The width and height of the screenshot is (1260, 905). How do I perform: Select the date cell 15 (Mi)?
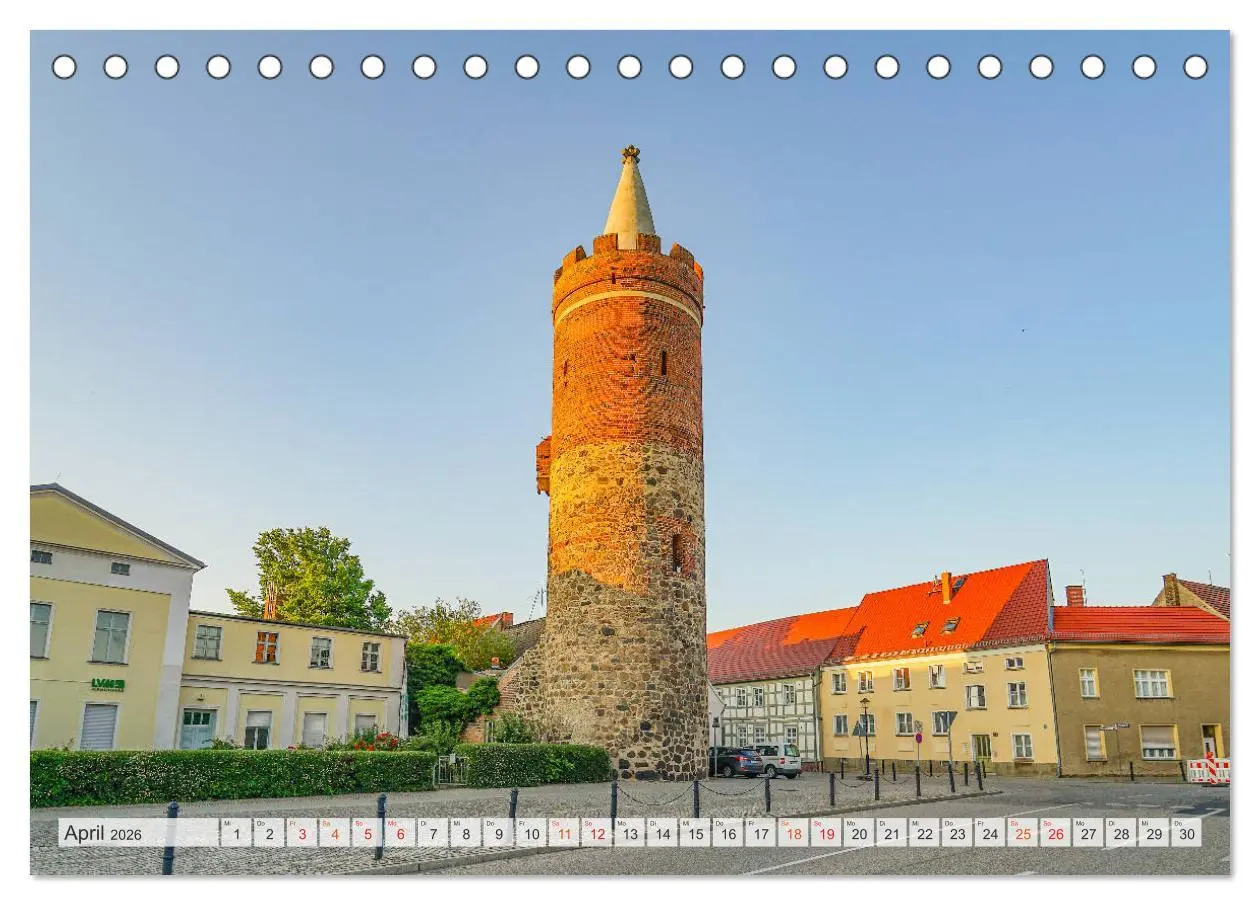[695, 833]
